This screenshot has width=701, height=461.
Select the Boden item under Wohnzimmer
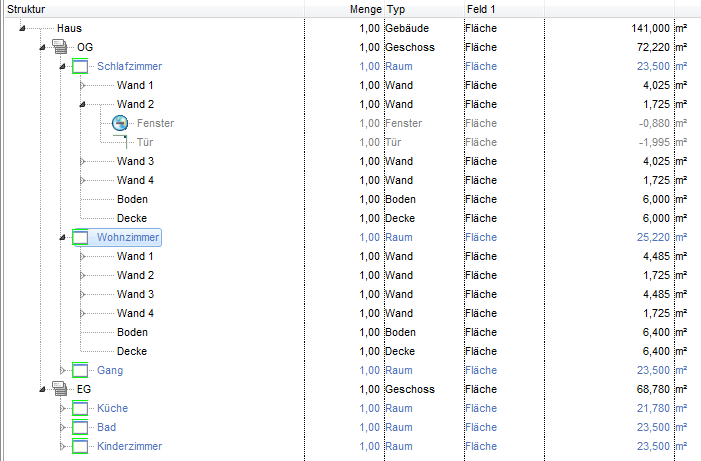[x=132, y=332]
